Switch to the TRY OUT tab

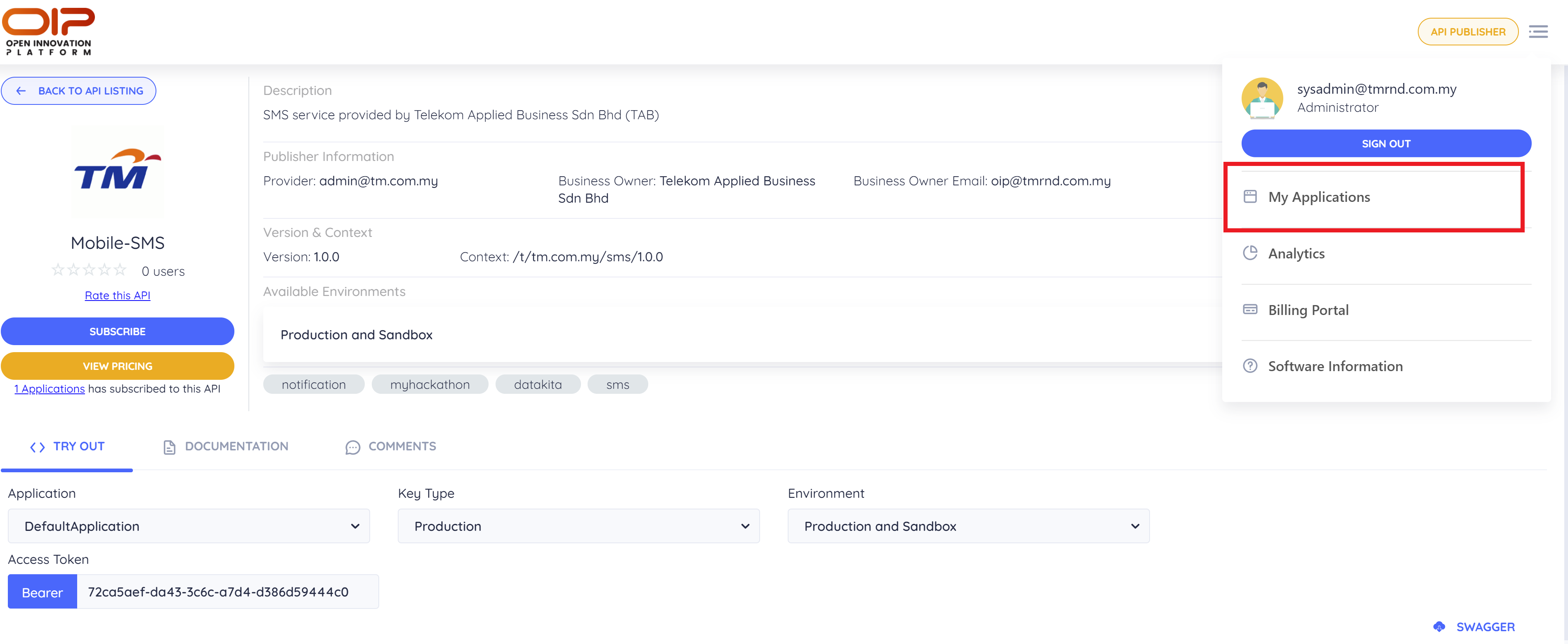coord(67,447)
